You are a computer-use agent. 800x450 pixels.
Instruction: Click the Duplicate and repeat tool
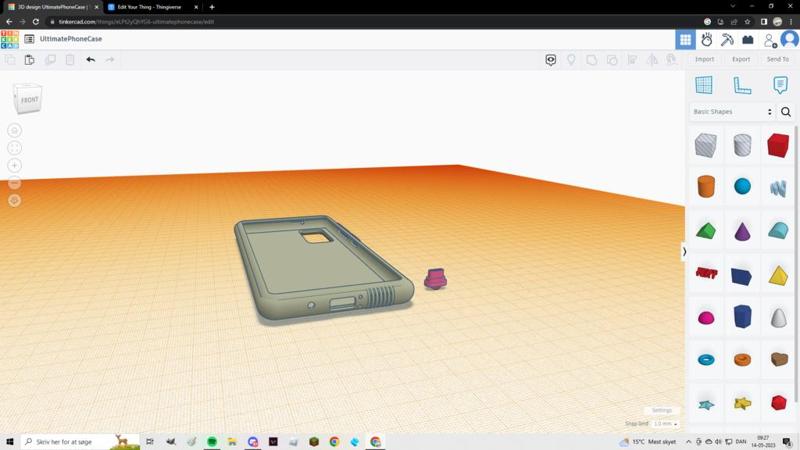tap(50, 60)
